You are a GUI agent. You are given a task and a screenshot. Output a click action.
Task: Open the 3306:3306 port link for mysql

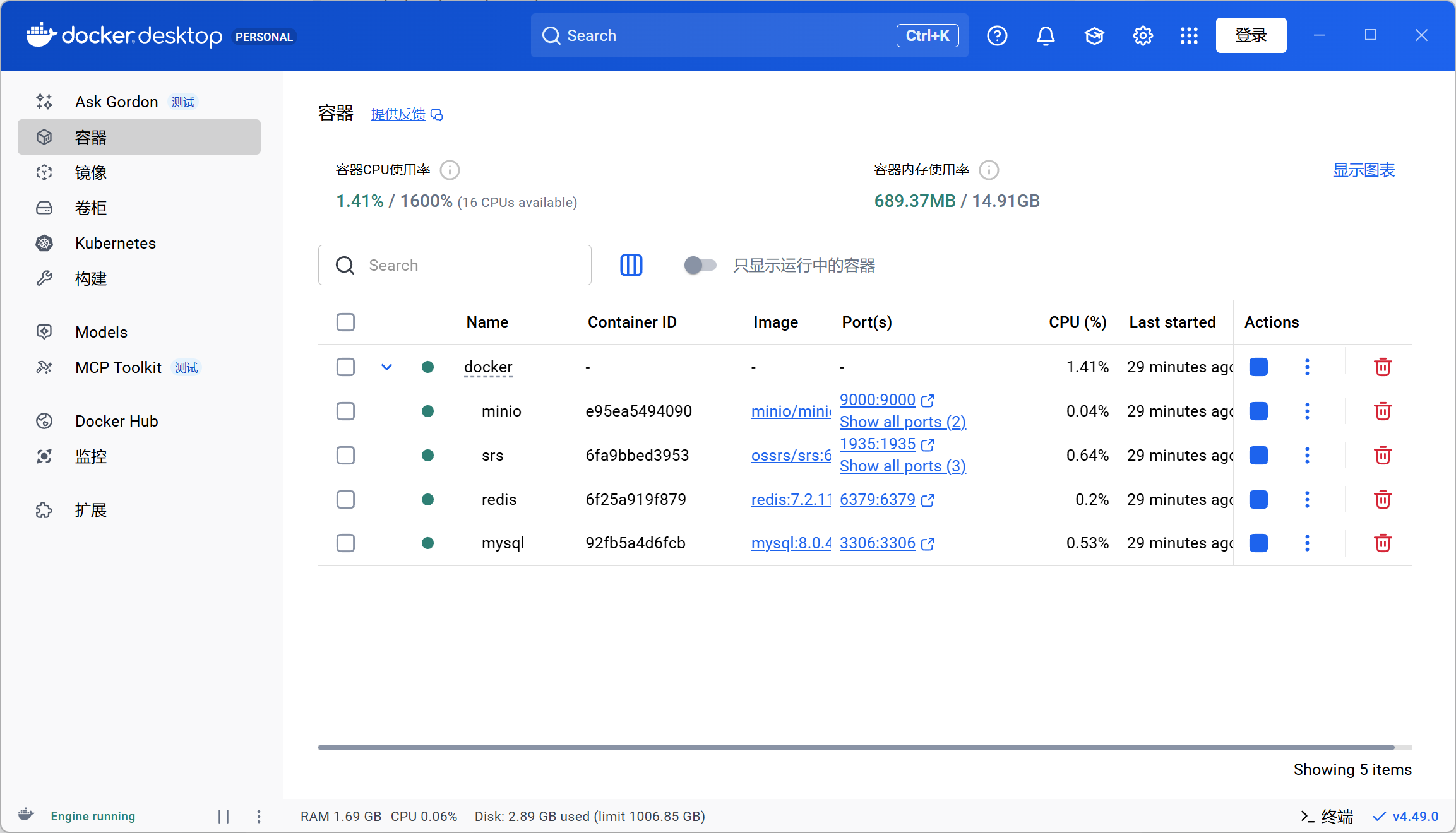click(878, 543)
